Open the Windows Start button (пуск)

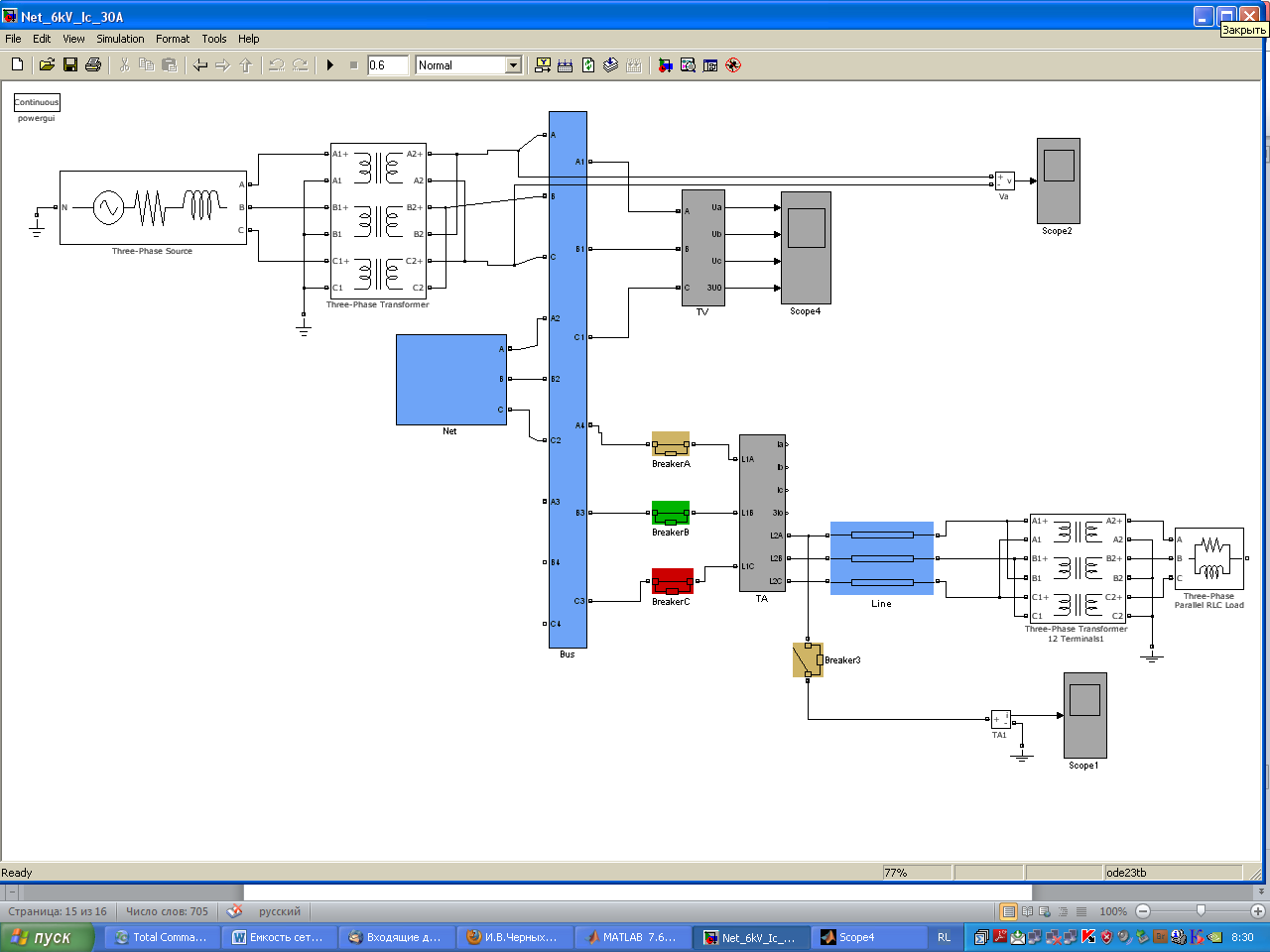47,937
